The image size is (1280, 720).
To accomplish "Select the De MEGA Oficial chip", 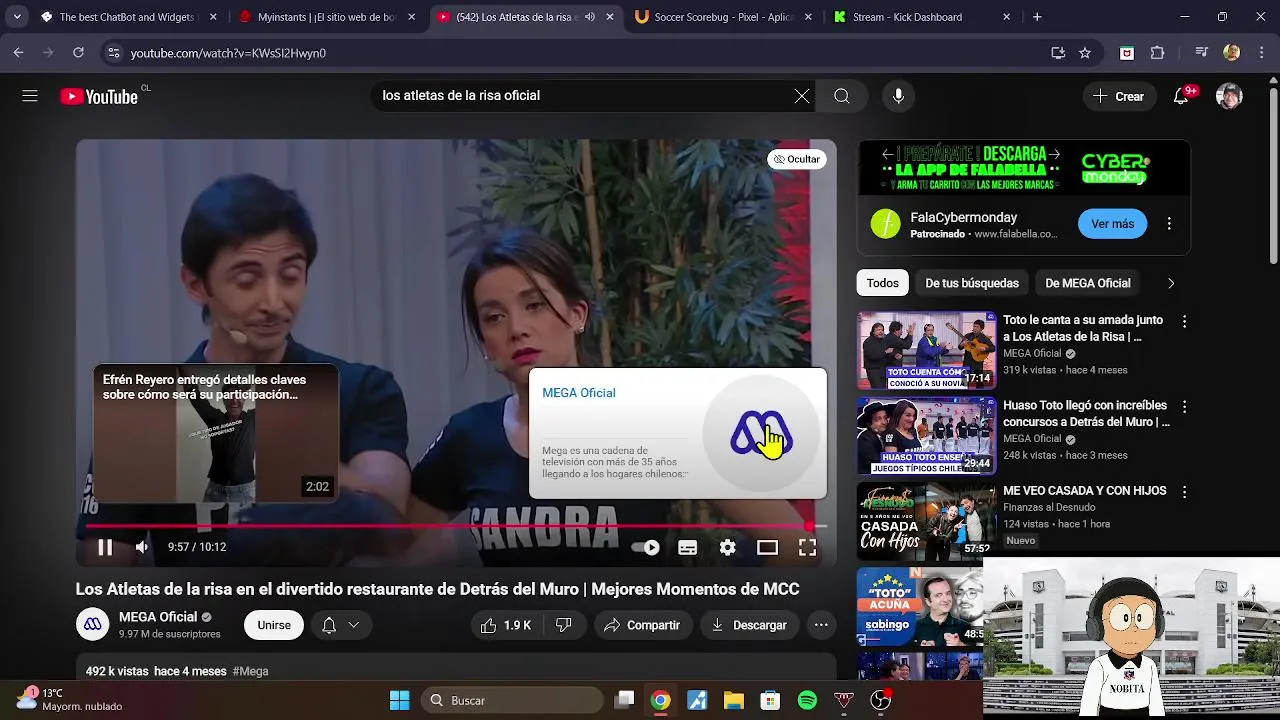I will [1088, 283].
